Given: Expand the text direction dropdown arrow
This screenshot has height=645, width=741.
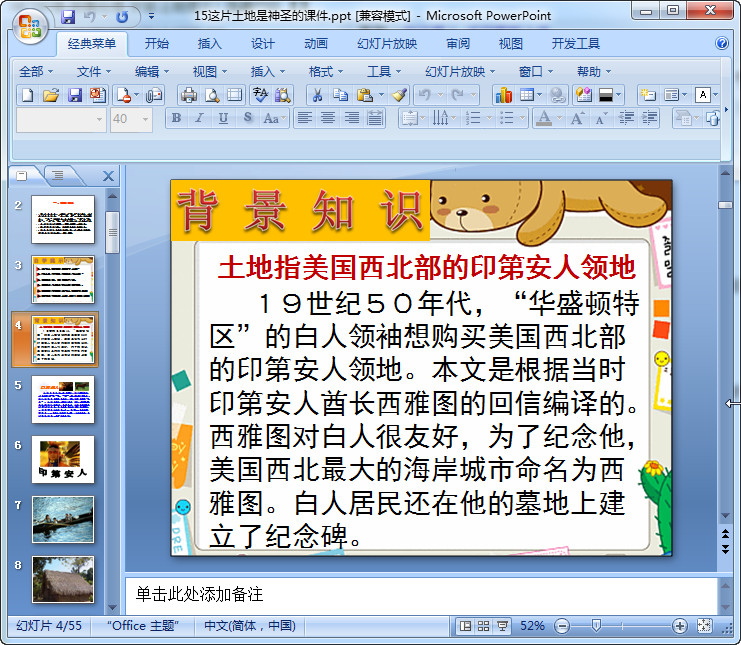Looking at the screenshot, I should pyautogui.click(x=454, y=119).
